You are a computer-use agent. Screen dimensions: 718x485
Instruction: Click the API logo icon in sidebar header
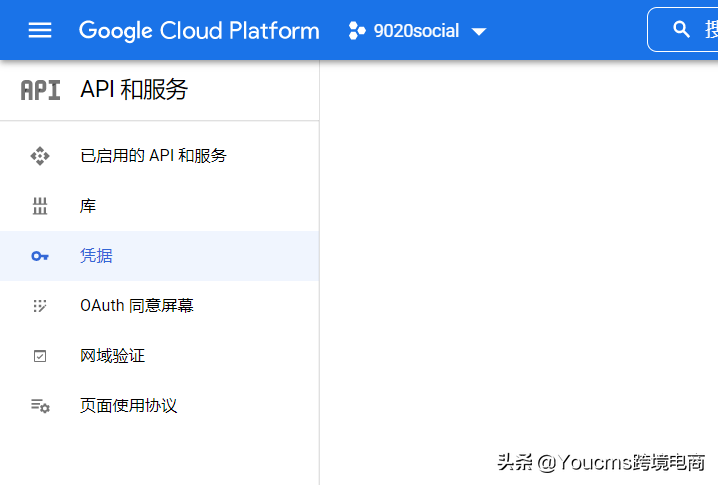40,90
